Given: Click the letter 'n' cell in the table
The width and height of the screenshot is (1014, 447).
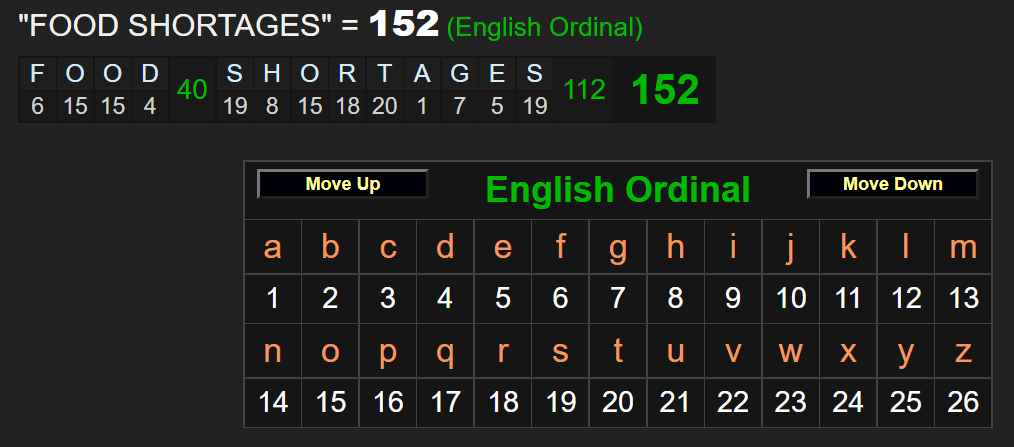Looking at the screenshot, I should click(273, 351).
